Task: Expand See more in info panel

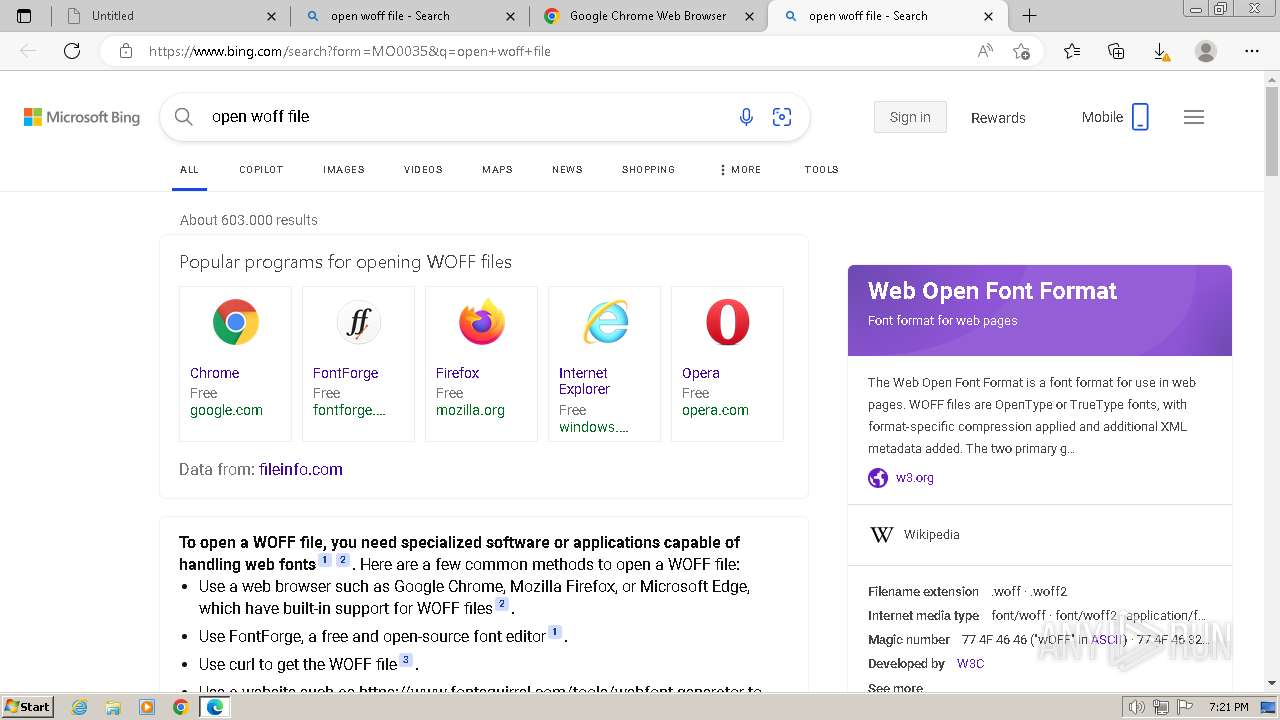Action: click(x=895, y=688)
